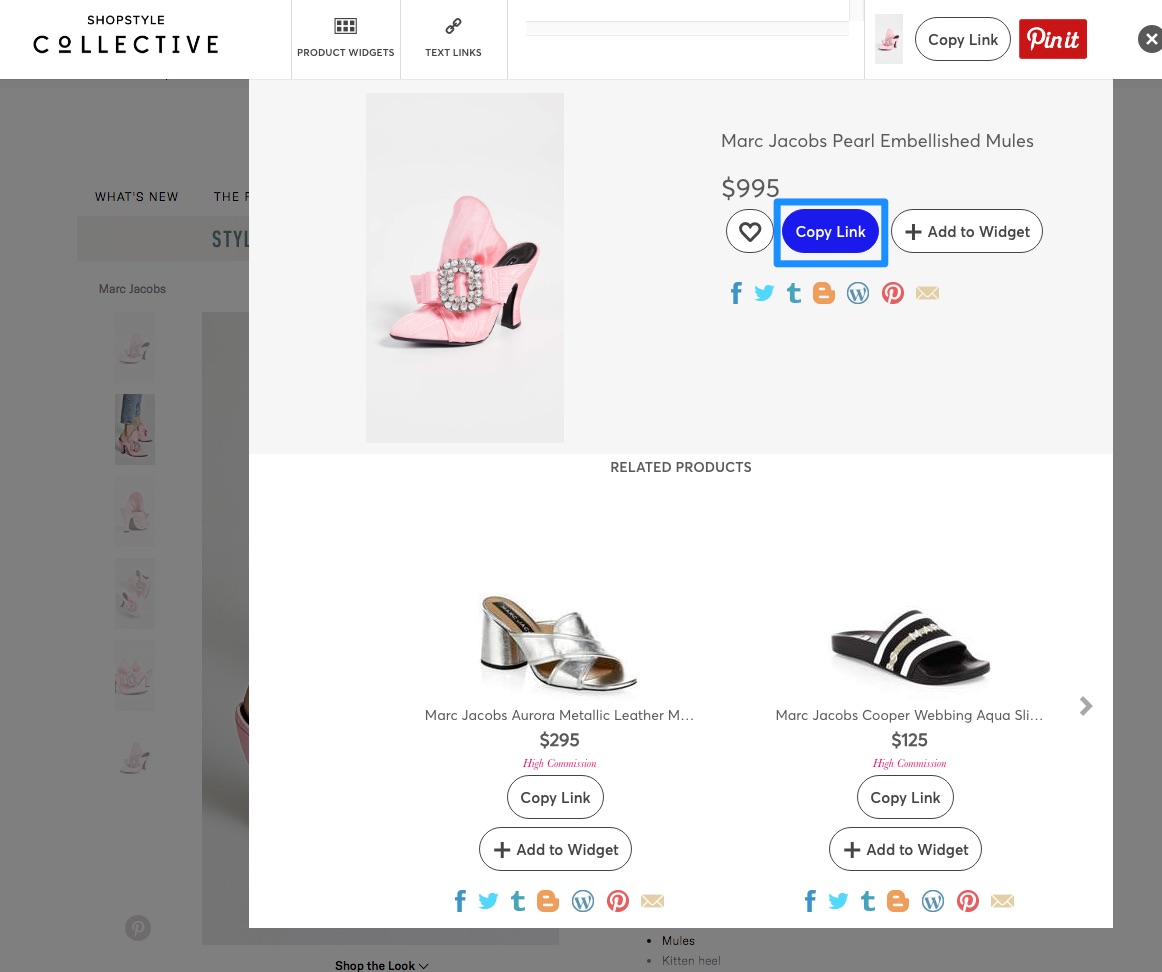Add Cooper Webbing Aqua slides to widget

click(905, 850)
